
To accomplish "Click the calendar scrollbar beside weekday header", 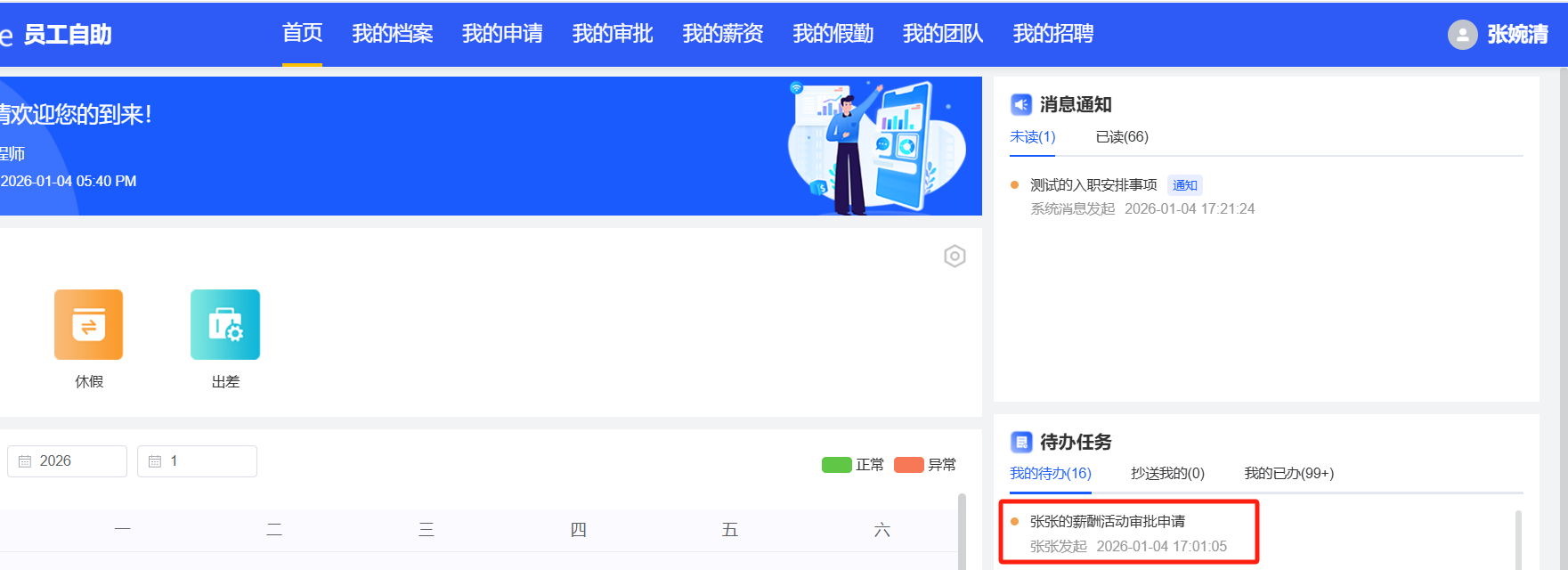I will (x=962, y=531).
